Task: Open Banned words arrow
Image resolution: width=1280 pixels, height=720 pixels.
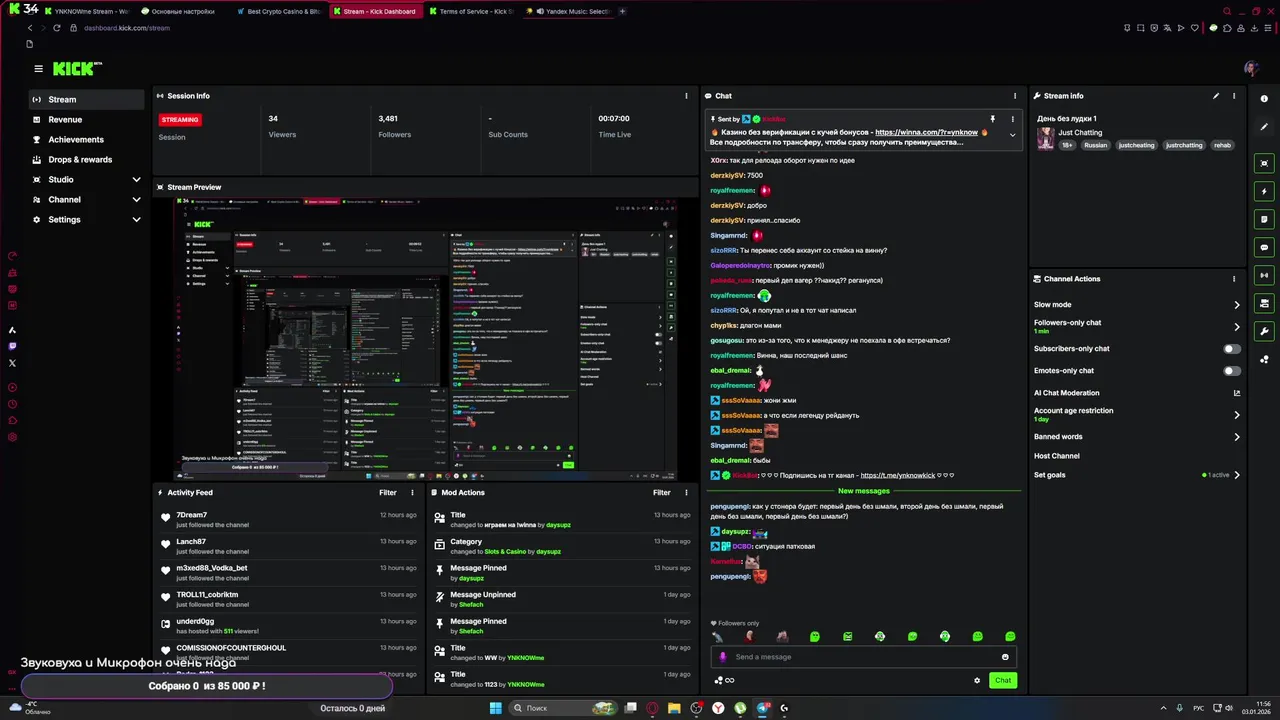Action: (1237, 437)
